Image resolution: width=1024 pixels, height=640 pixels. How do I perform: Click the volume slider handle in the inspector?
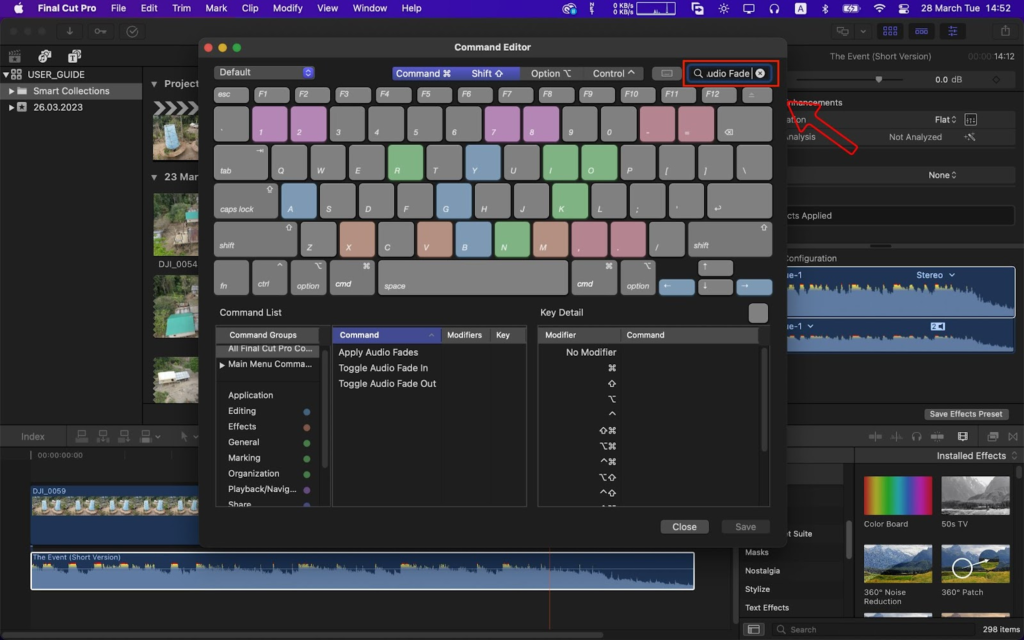pyautogui.click(x=879, y=80)
